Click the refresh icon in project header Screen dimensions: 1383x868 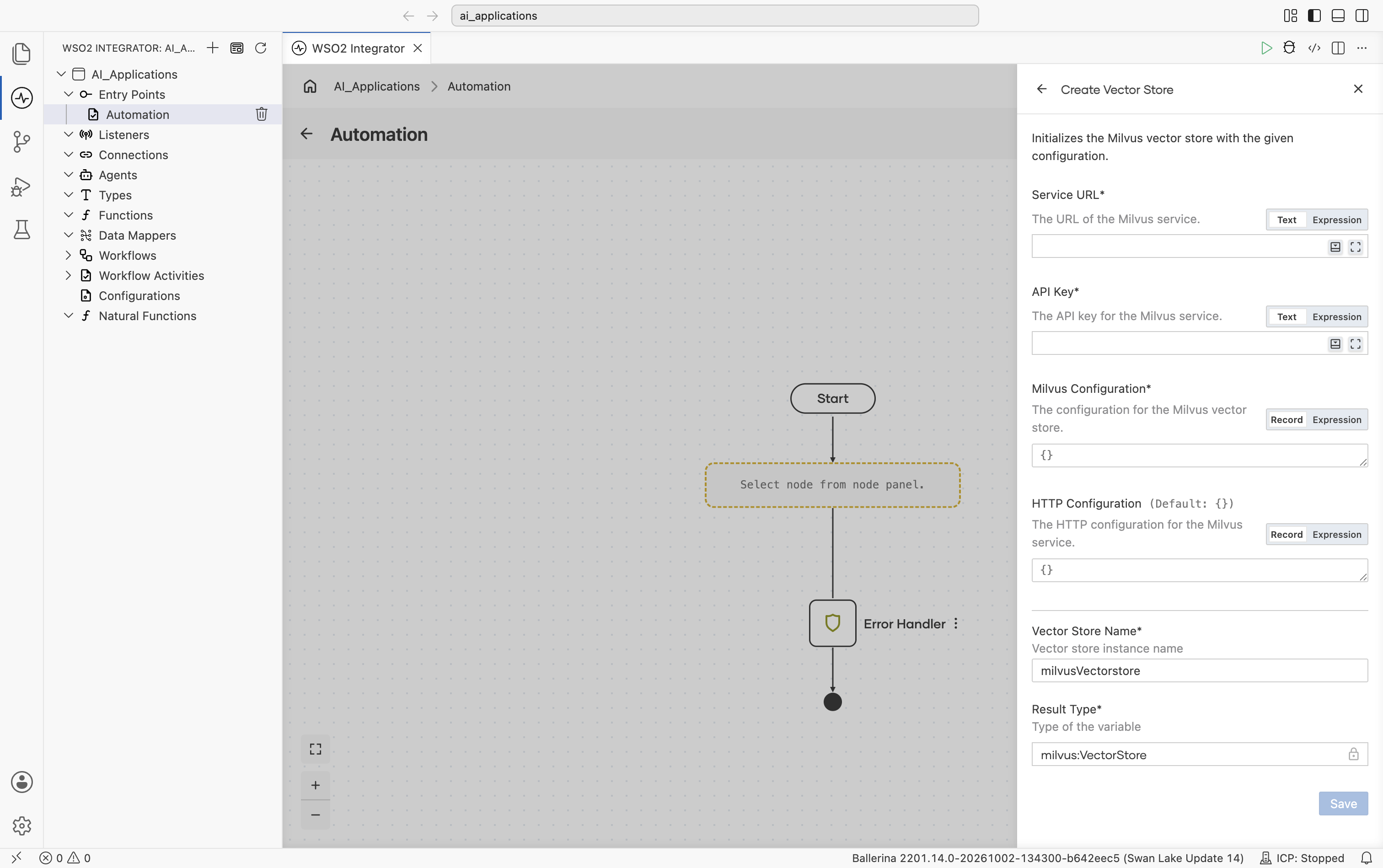[x=261, y=48]
